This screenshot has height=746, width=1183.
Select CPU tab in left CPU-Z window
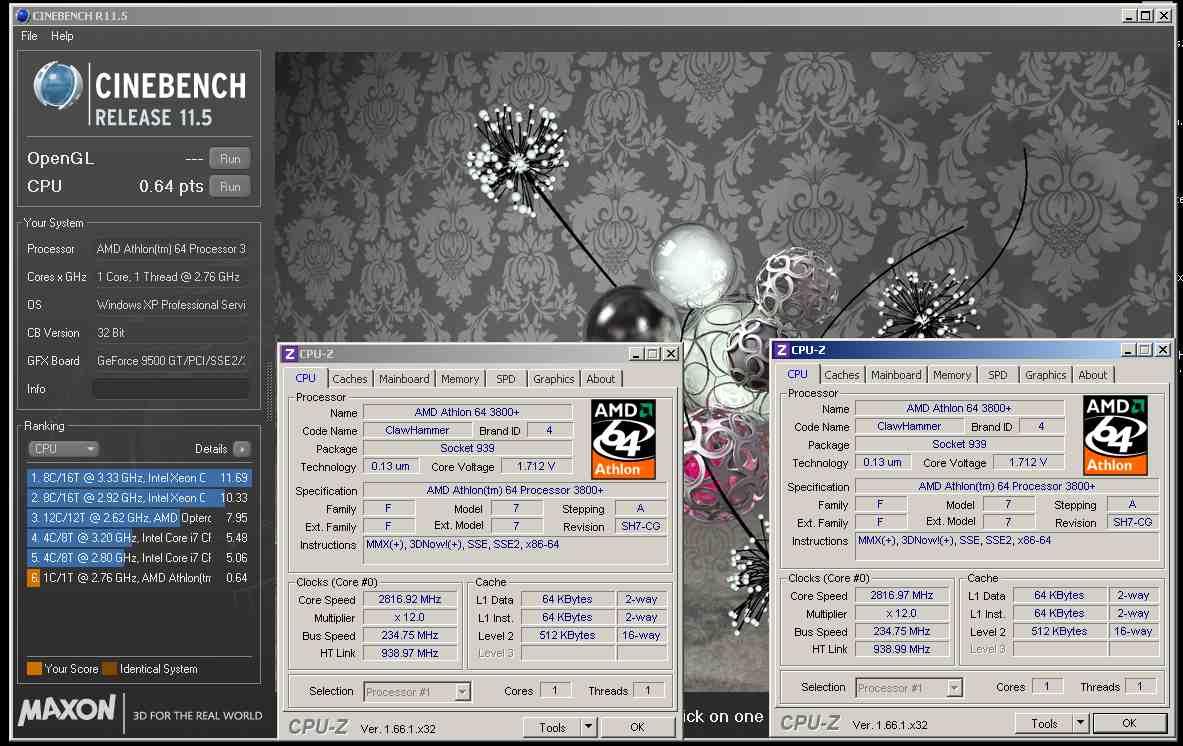coord(306,378)
